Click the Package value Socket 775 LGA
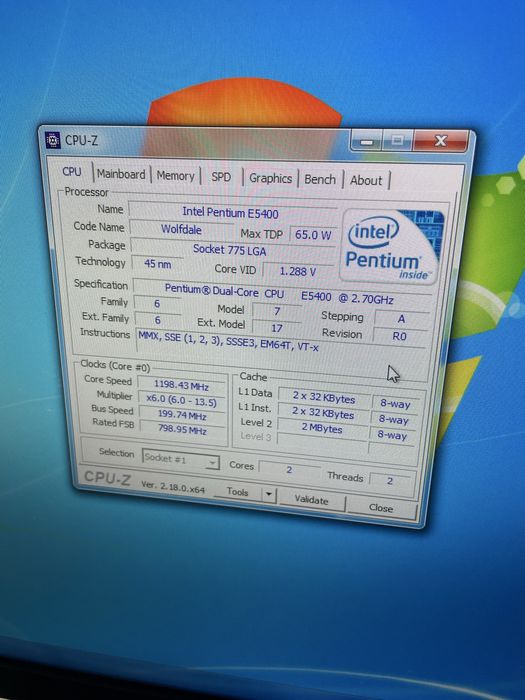The height and width of the screenshot is (700, 525). [232, 250]
